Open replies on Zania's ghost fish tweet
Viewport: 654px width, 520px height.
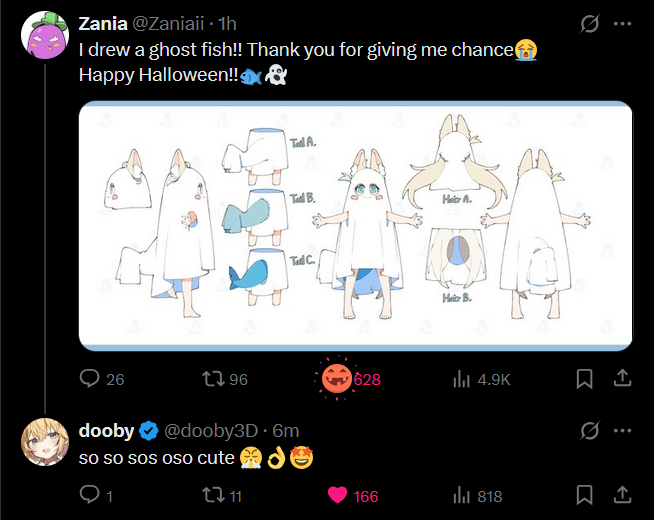[x=101, y=379]
